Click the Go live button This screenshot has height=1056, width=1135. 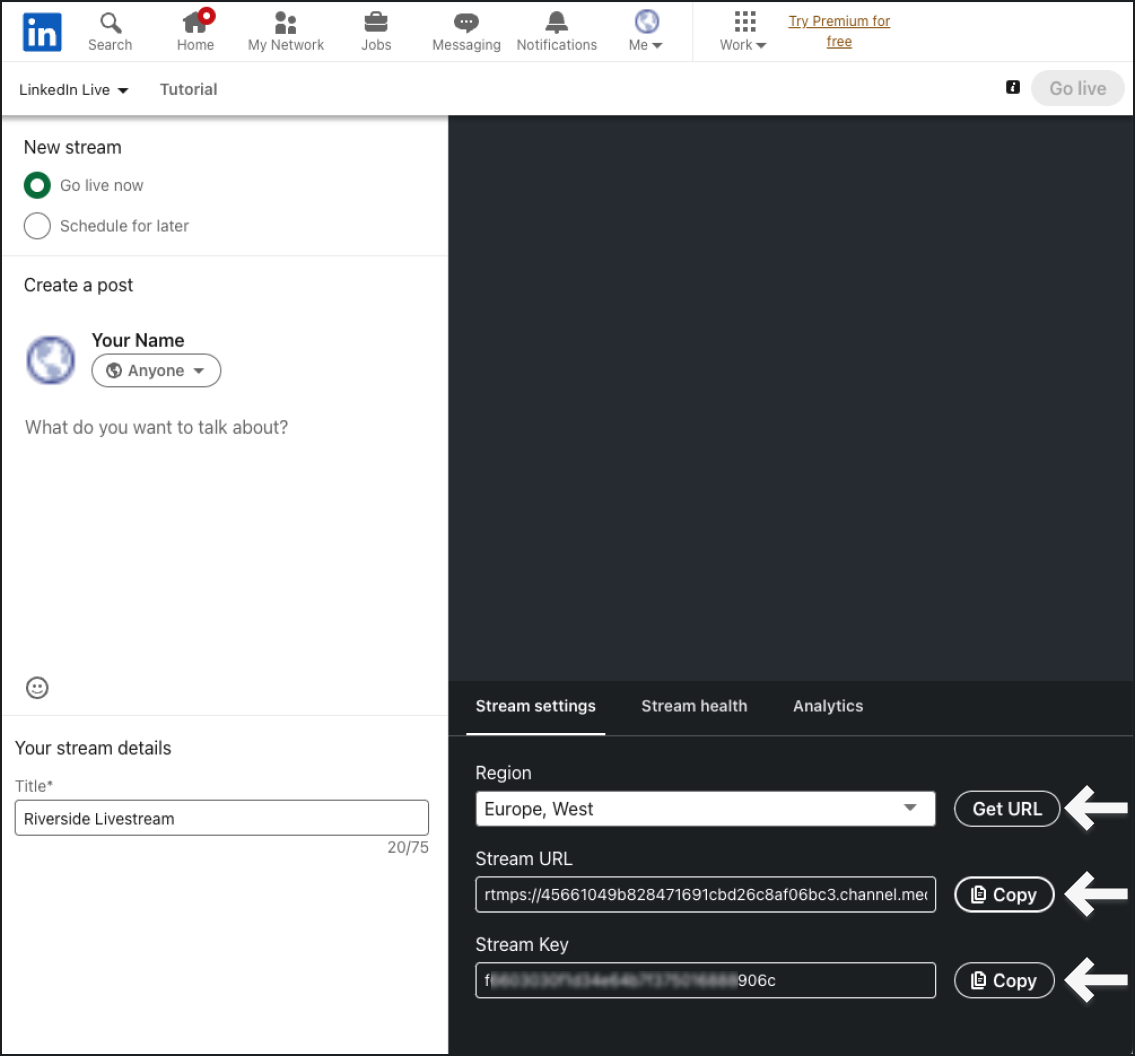[x=1078, y=88]
